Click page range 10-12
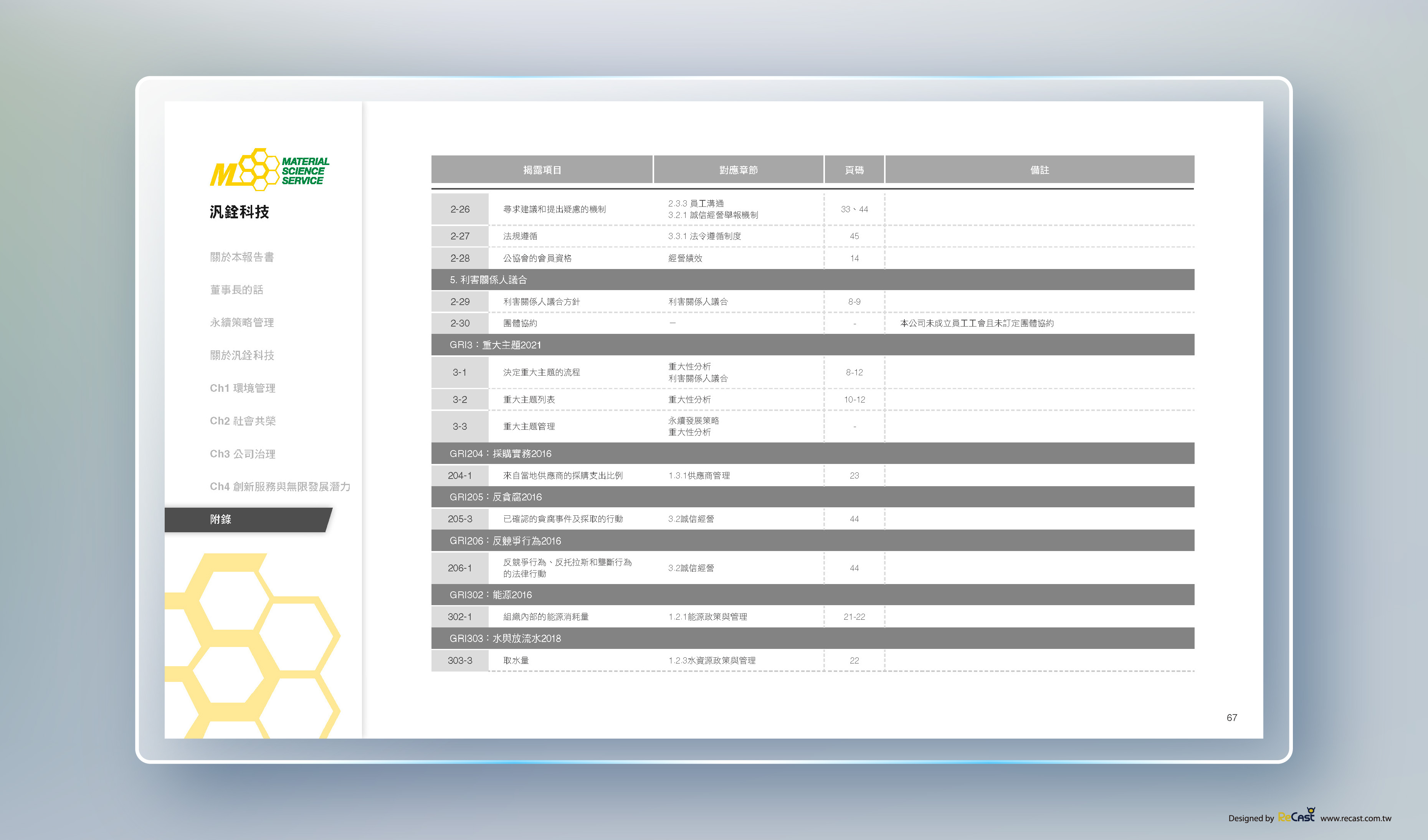The image size is (1428, 840). (854, 399)
